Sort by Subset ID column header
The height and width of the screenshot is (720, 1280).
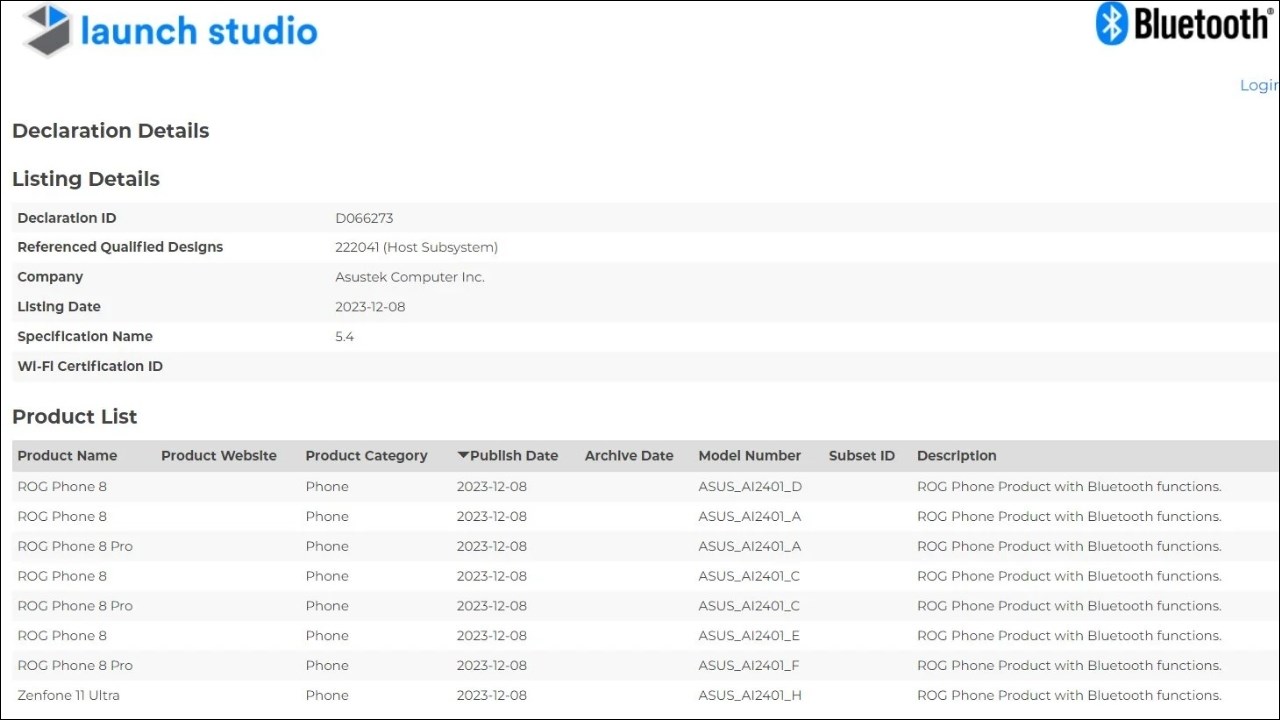pyautogui.click(x=861, y=455)
